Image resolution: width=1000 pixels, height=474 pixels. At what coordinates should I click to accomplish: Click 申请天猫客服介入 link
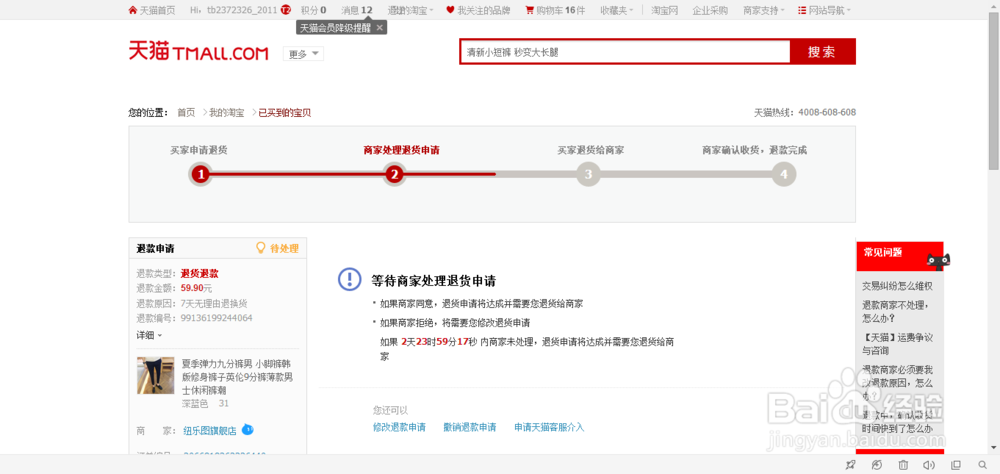(549, 427)
